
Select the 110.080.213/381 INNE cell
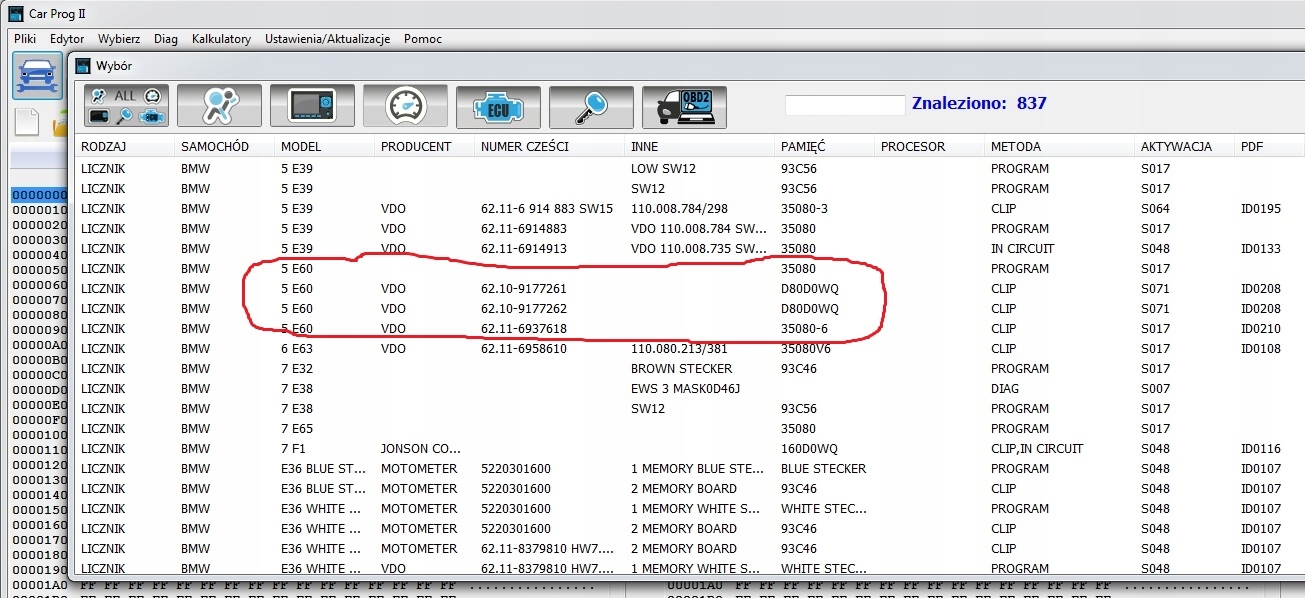click(x=679, y=348)
